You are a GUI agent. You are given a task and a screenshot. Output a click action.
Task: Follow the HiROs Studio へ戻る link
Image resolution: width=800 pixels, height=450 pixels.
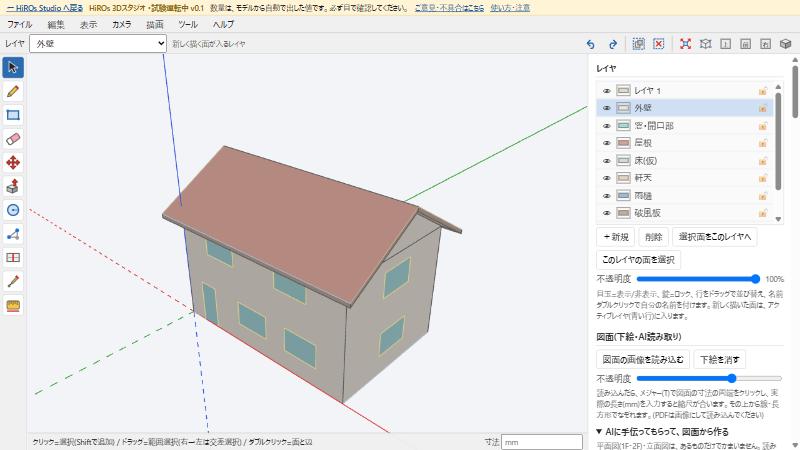(45, 8)
